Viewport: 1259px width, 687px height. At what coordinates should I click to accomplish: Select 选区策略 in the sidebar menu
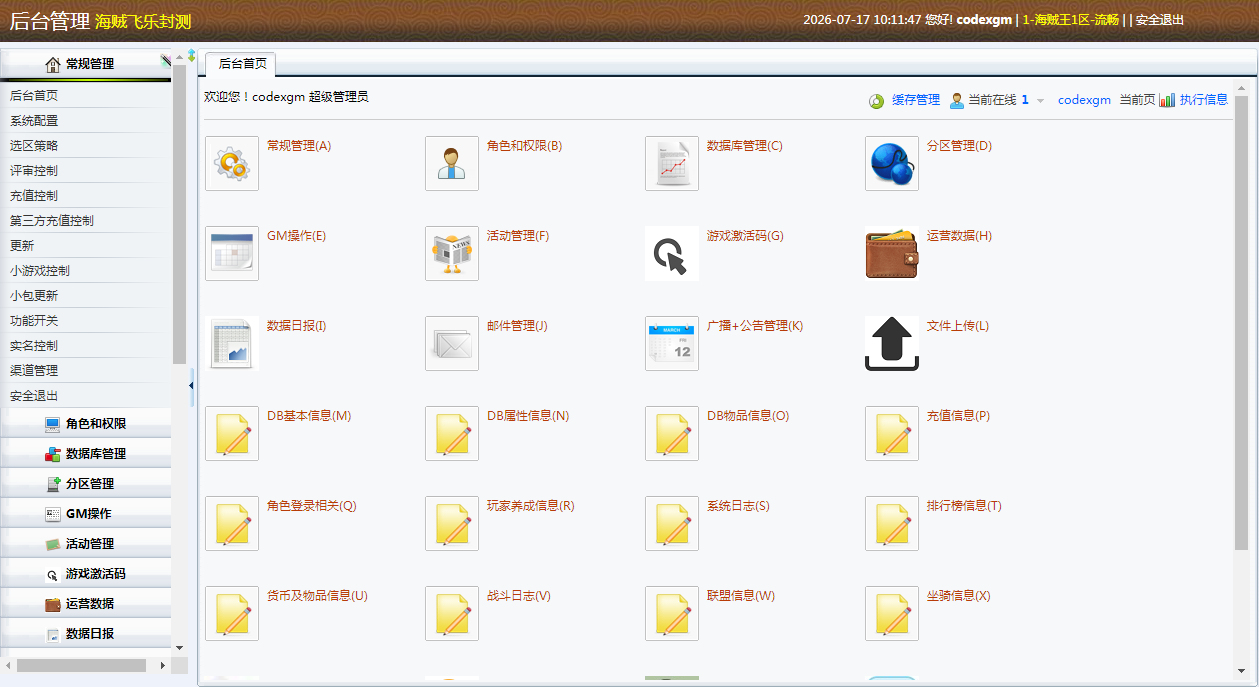click(x=34, y=145)
